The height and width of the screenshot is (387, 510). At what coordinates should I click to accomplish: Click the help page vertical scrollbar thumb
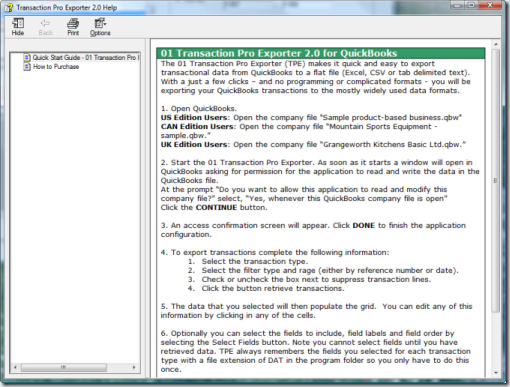(x=496, y=180)
